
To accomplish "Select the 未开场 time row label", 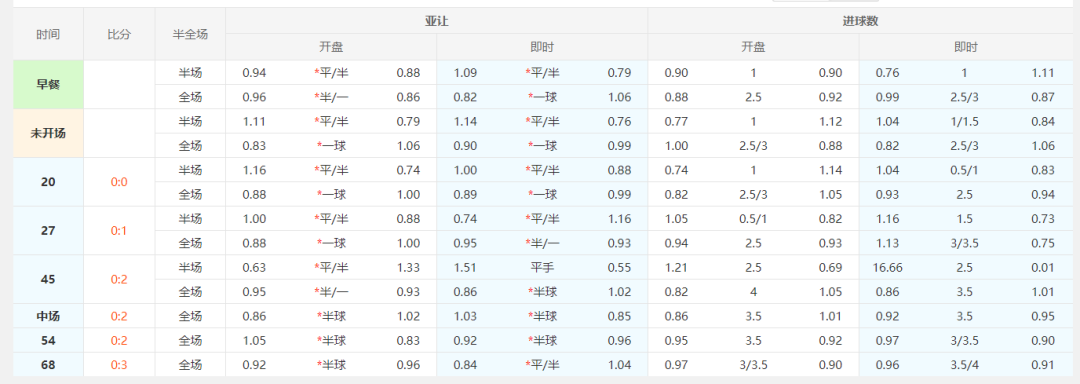I will (x=48, y=134).
